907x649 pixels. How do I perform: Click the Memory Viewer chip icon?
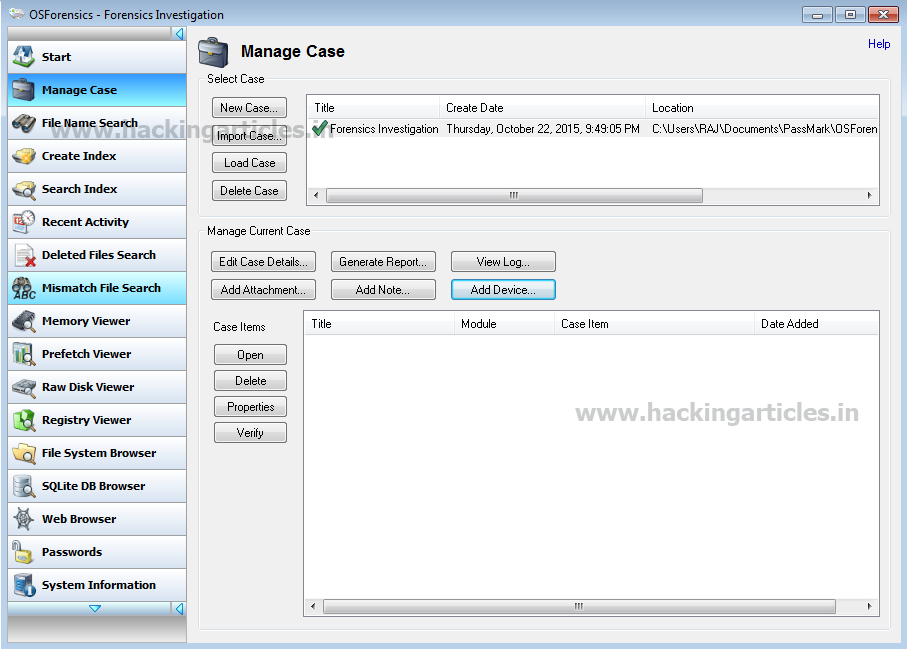(24, 321)
